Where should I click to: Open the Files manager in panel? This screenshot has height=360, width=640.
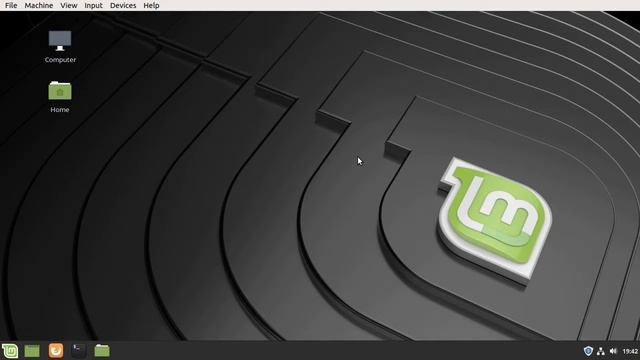(x=102, y=351)
